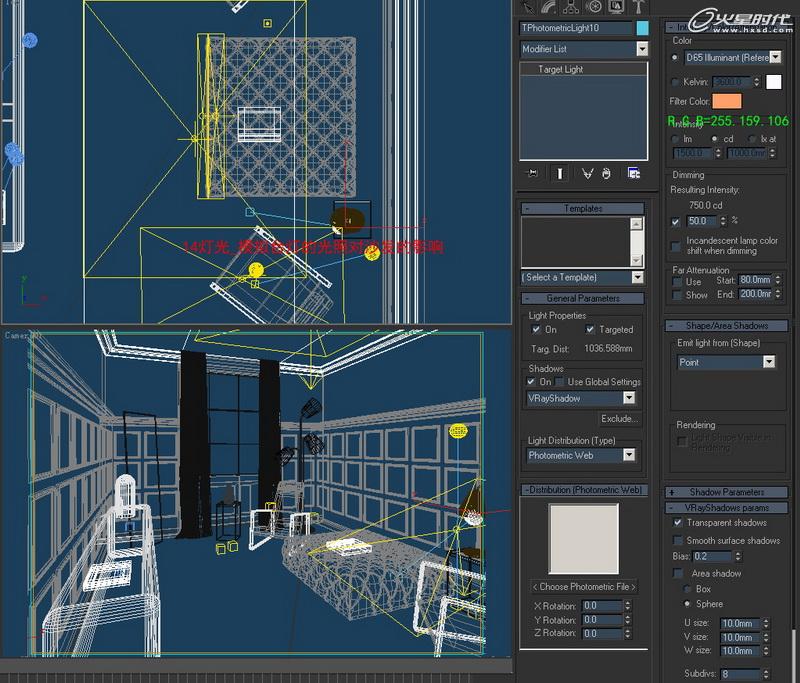Click Templates list scroll up arrow

[636, 223]
